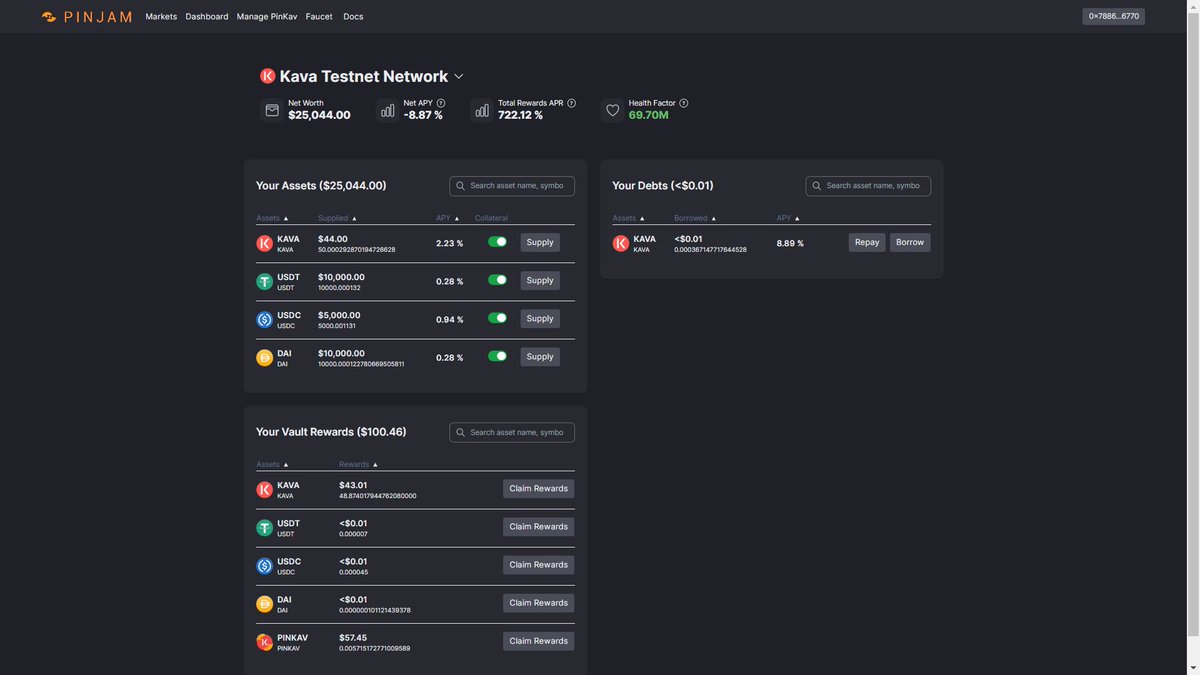Claim USDT vault rewards
Screen dimensions: 1200x675
pos(539,527)
